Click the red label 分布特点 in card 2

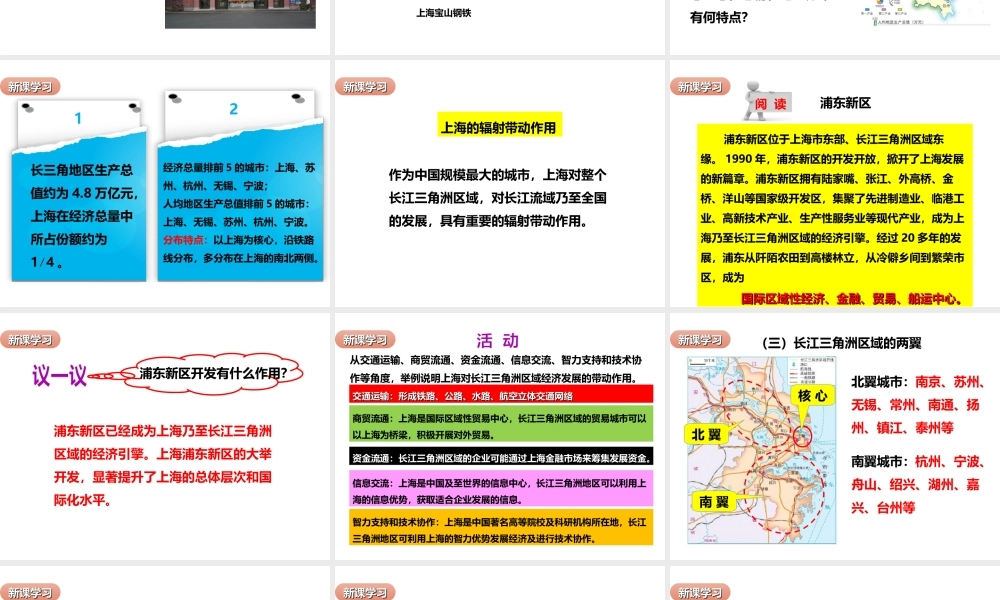tap(183, 240)
